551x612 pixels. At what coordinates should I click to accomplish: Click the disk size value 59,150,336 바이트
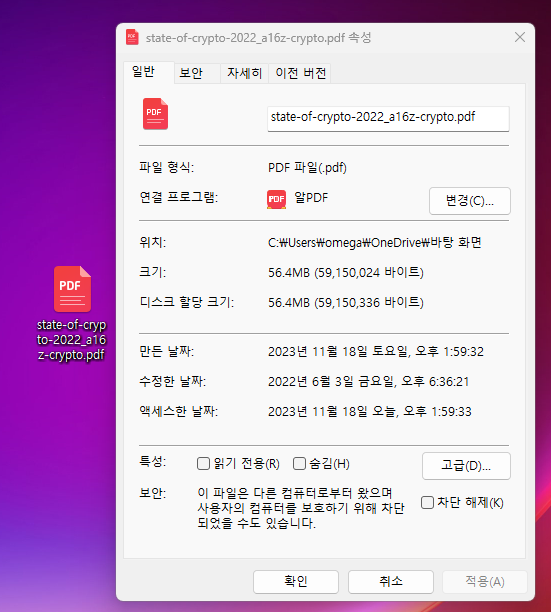(x=369, y=302)
